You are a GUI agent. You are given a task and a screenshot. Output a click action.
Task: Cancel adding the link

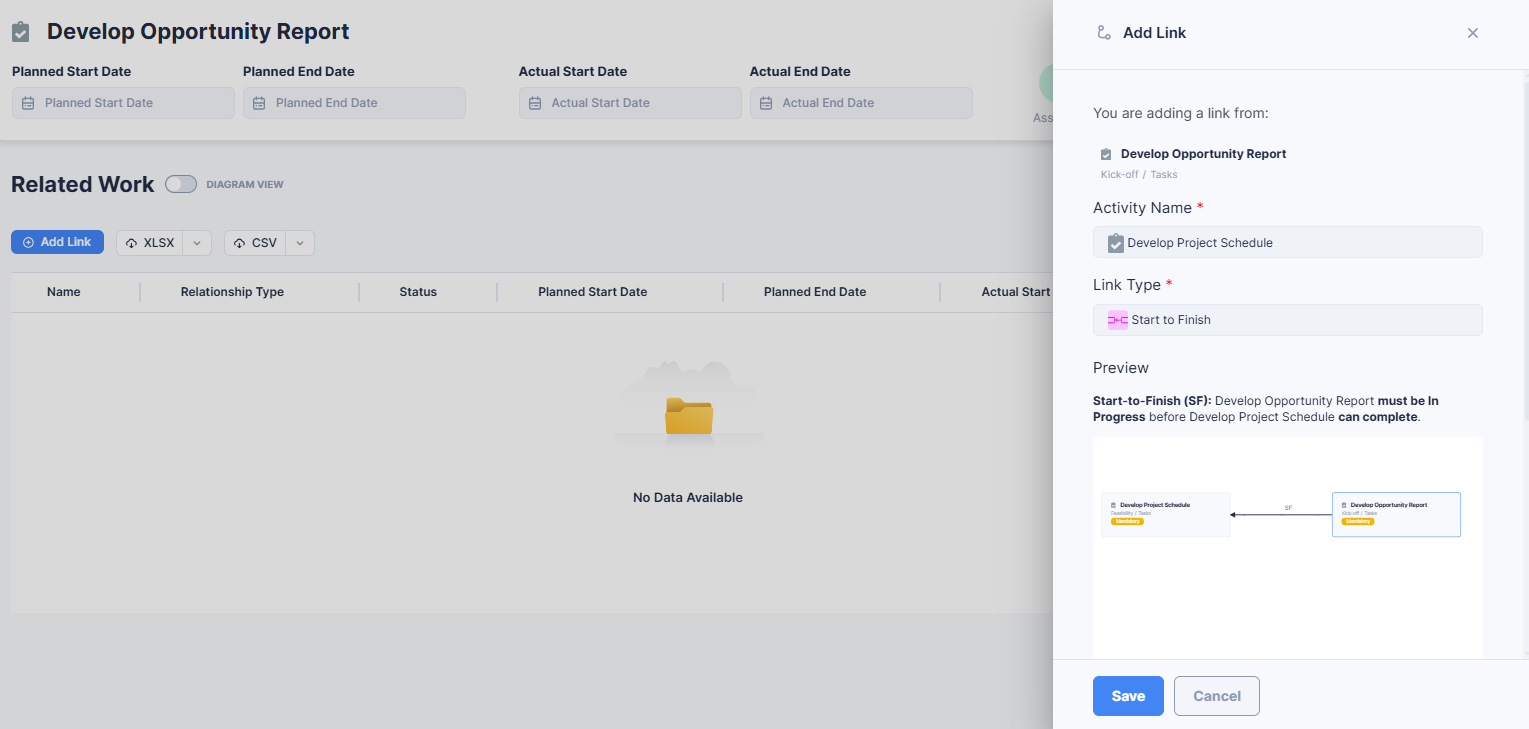click(1217, 696)
